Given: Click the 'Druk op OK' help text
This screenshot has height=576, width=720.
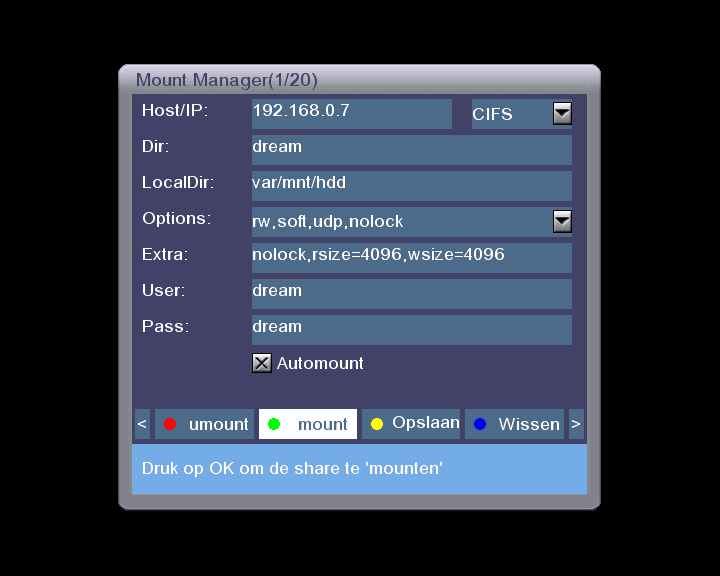Looking at the screenshot, I should (x=292, y=469).
